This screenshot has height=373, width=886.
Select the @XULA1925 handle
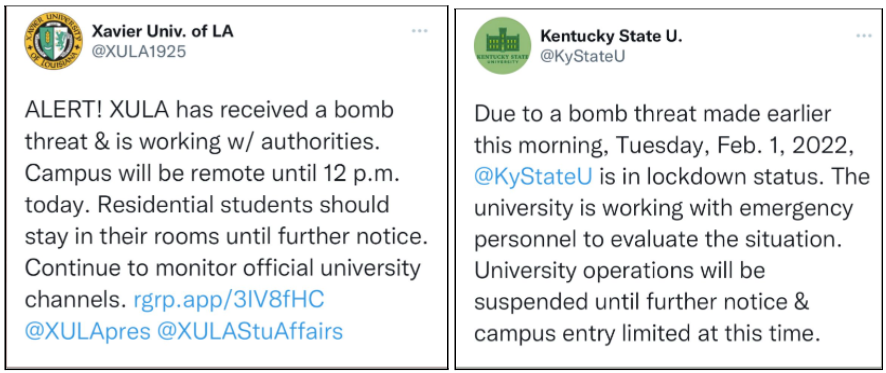[138, 53]
